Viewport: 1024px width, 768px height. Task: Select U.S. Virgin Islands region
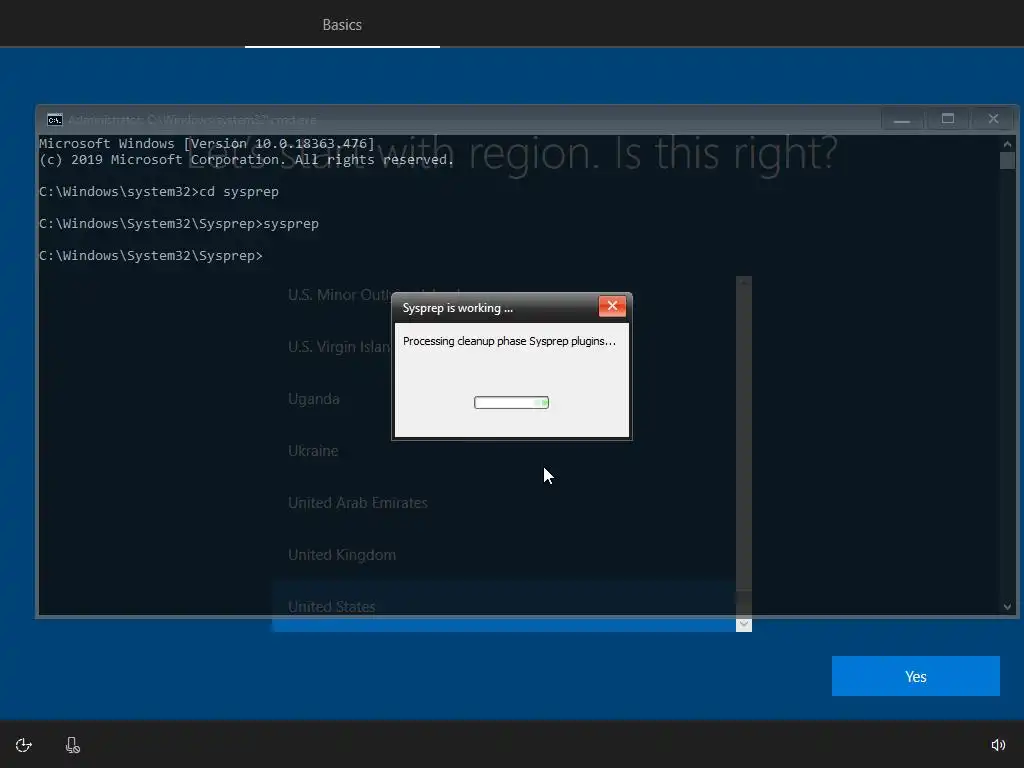coord(504,346)
